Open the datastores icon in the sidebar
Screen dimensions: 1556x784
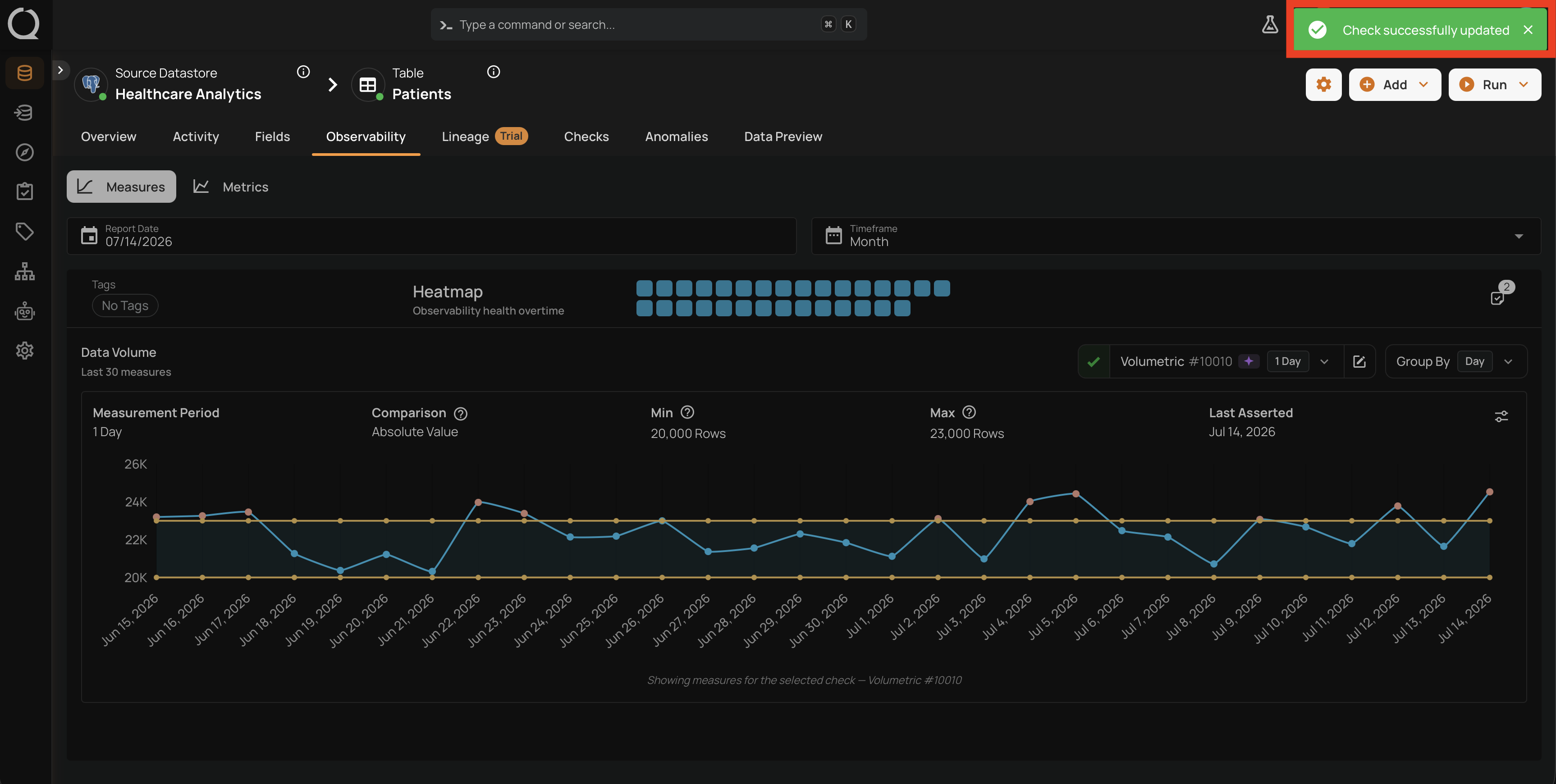[25, 73]
